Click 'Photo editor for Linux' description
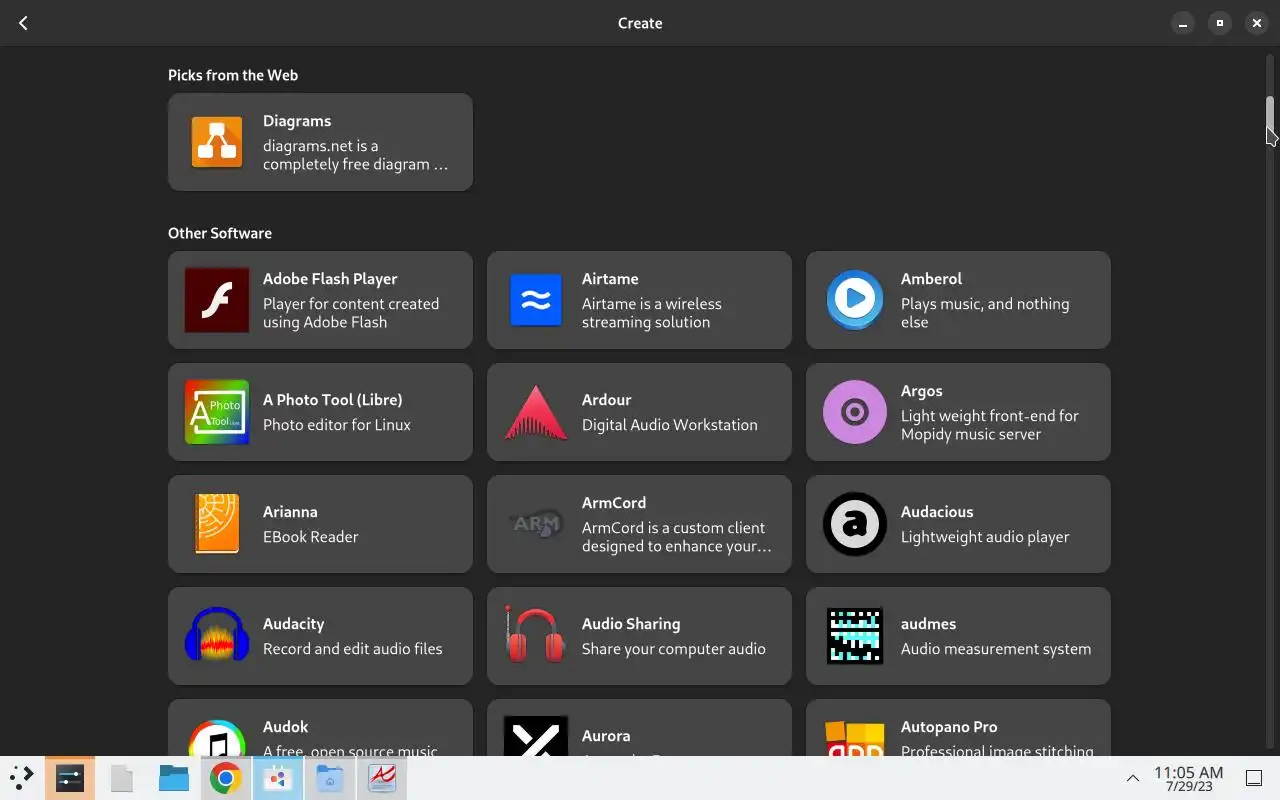 (x=337, y=425)
